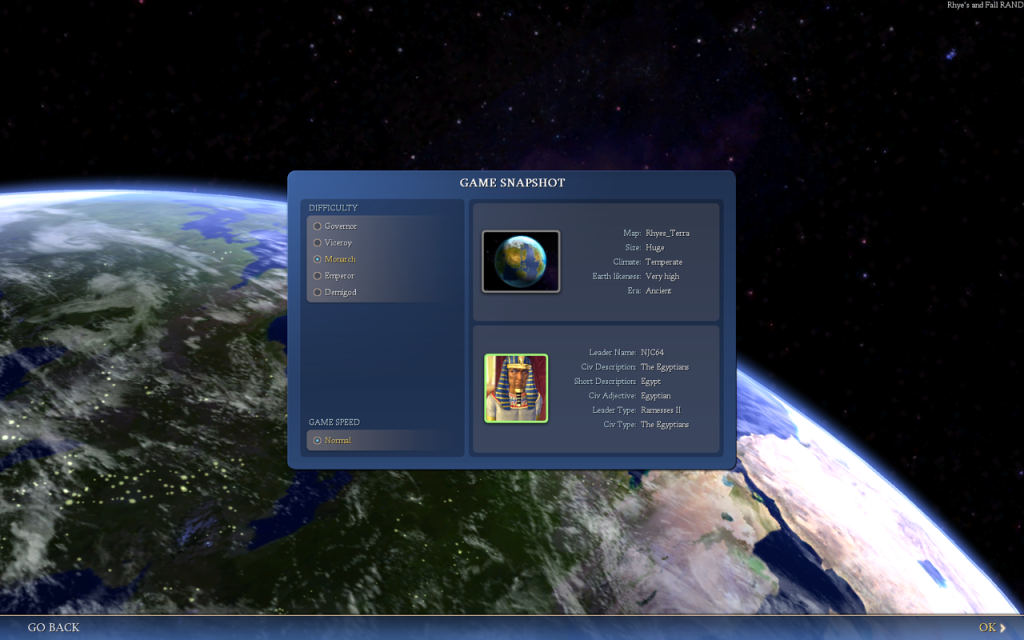Click the GAME SPEED heading
Viewport: 1024px width, 640px height.
[x=334, y=422]
